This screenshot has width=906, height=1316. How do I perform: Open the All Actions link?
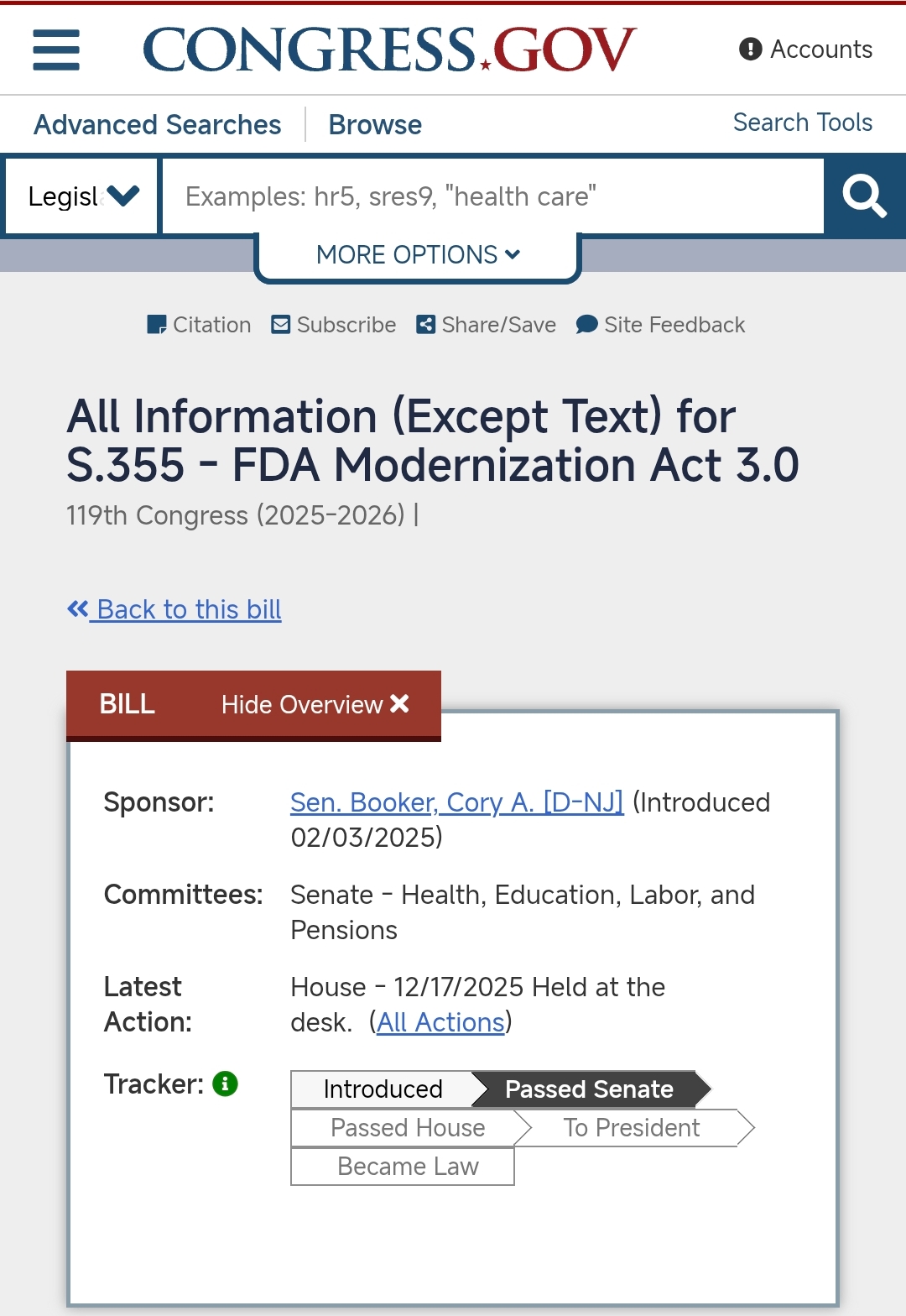click(x=440, y=1022)
